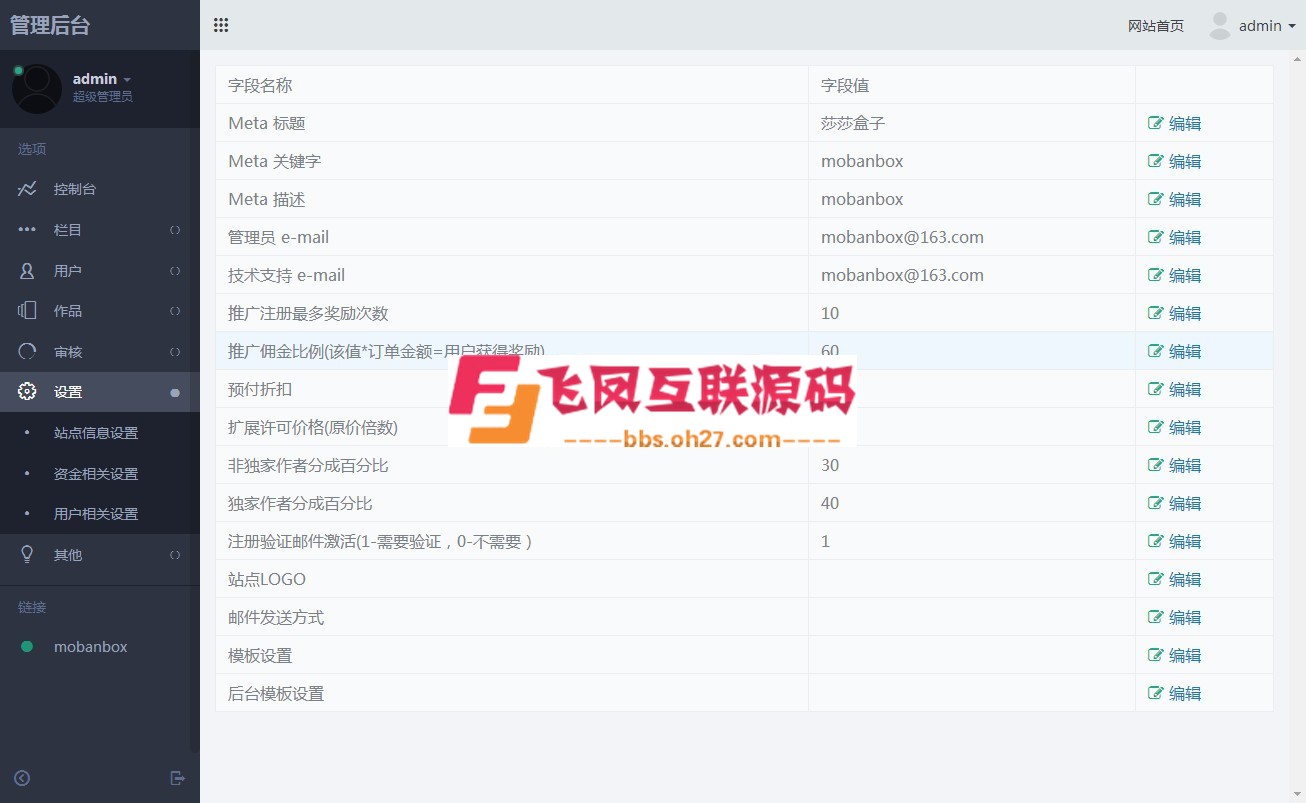The image size is (1306, 803).
Task: Click the 管理后台 title logo
Action: click(x=50, y=25)
